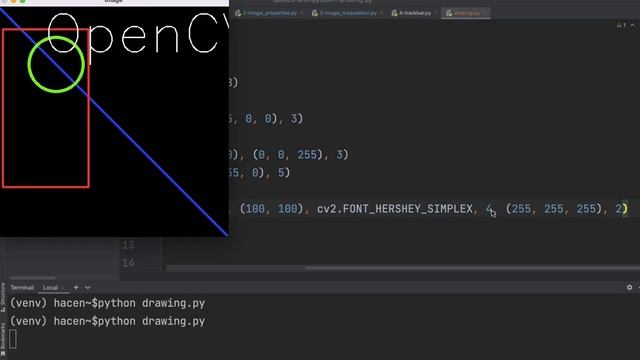
Task: Open the Structure tool window
Action: [x=3, y=297]
